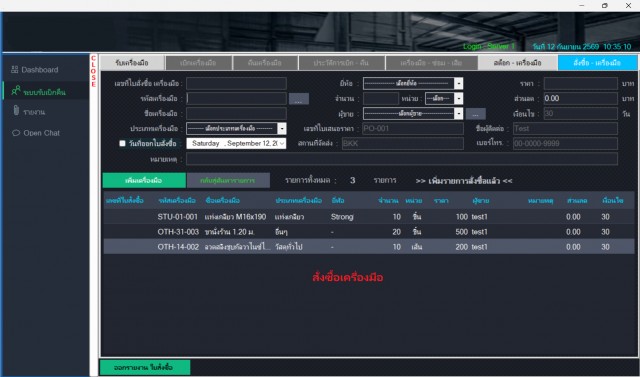Click the green เพิ่มเครื่องมือ button
This screenshot has width=640, height=377.
point(144,180)
